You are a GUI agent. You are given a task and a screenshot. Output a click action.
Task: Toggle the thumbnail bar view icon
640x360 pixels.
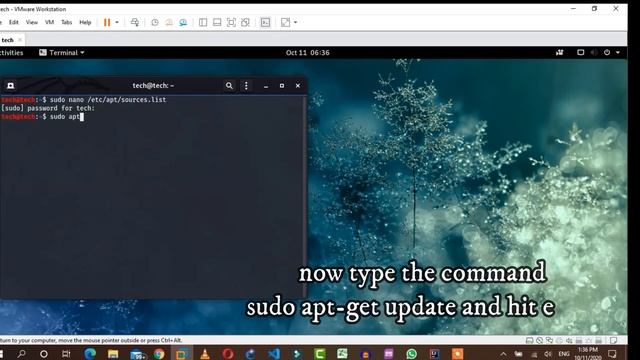(217, 22)
